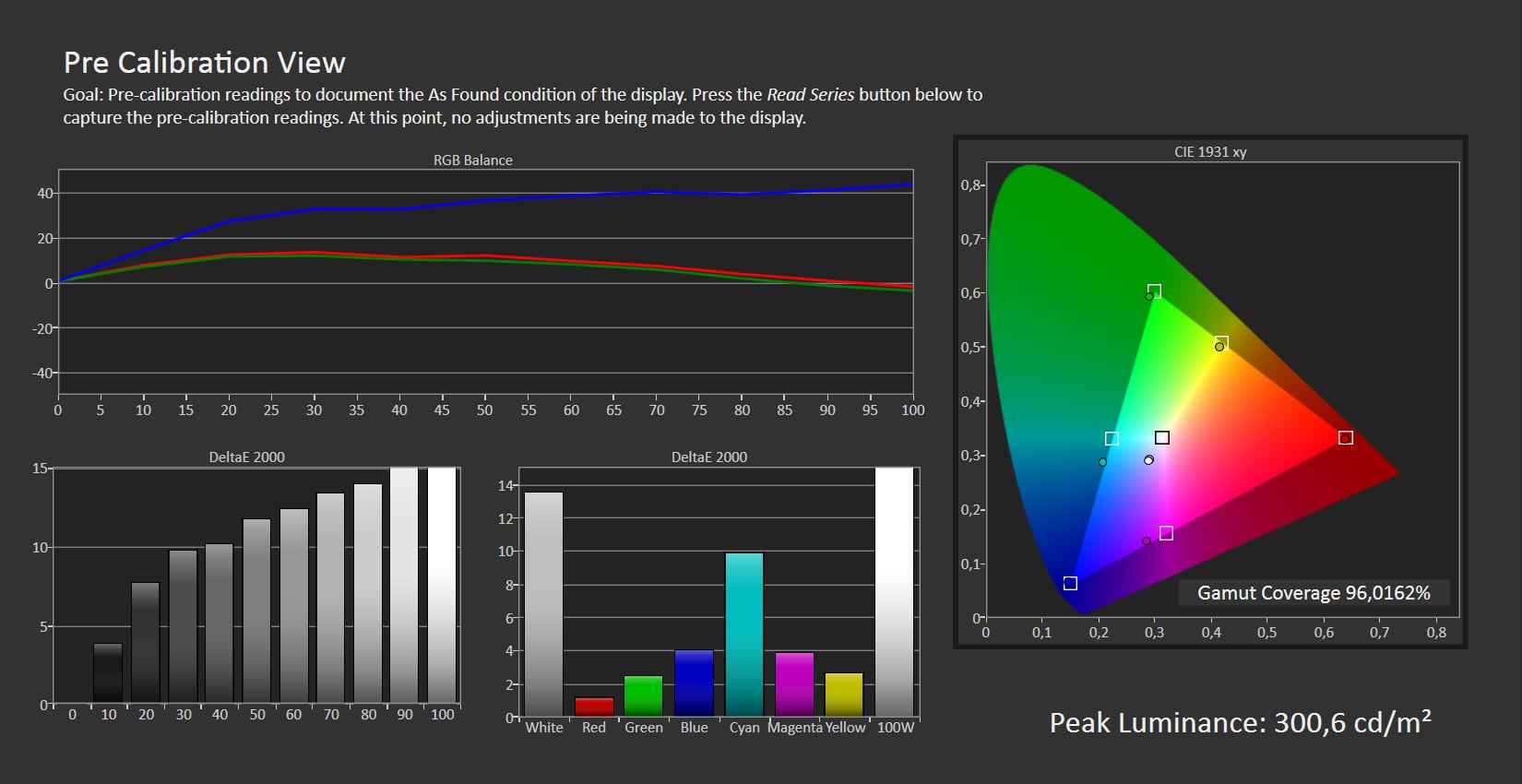
Task: Click the blue primary target square in CIE diagram
Action: click(x=1070, y=583)
